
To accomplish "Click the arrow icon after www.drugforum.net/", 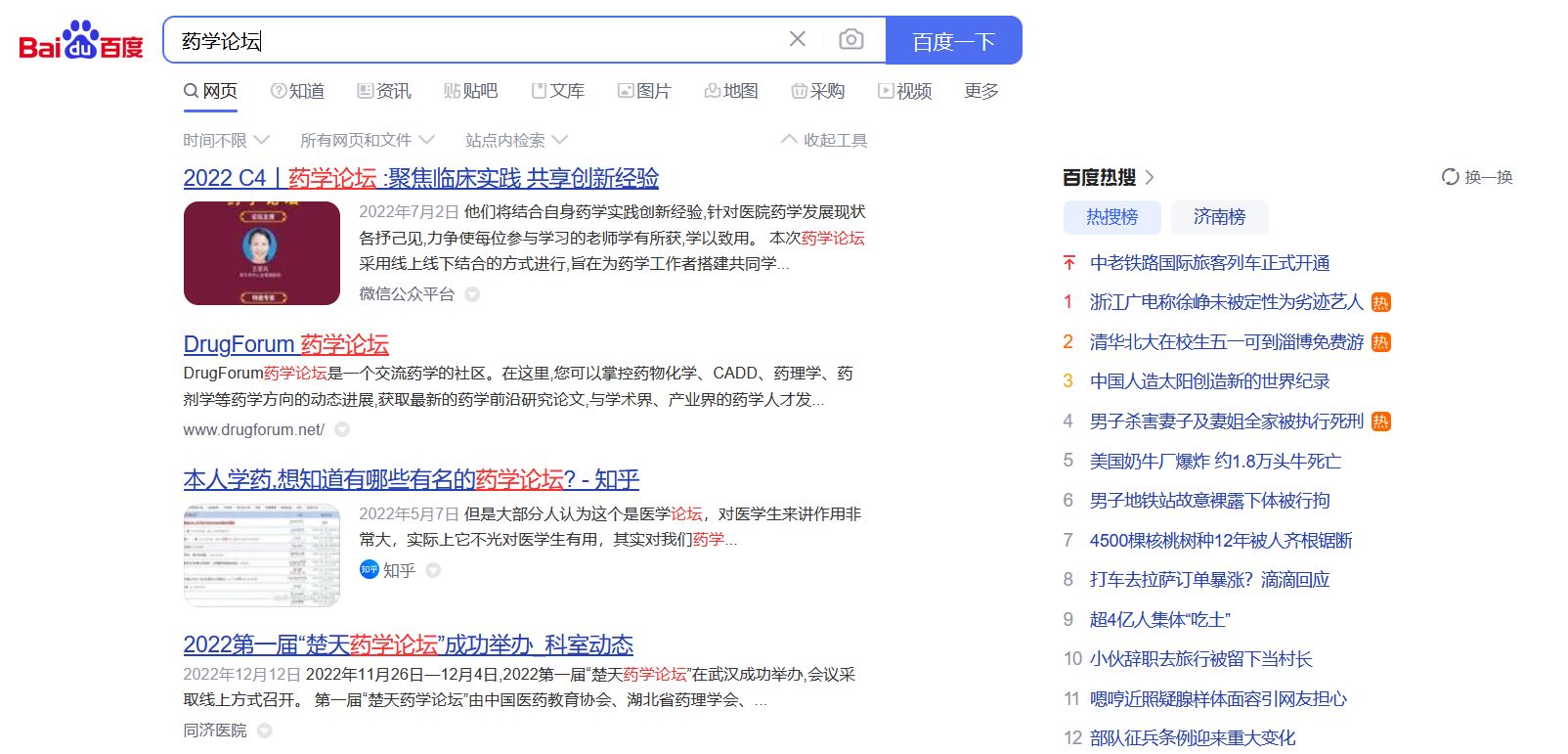I will [x=342, y=429].
